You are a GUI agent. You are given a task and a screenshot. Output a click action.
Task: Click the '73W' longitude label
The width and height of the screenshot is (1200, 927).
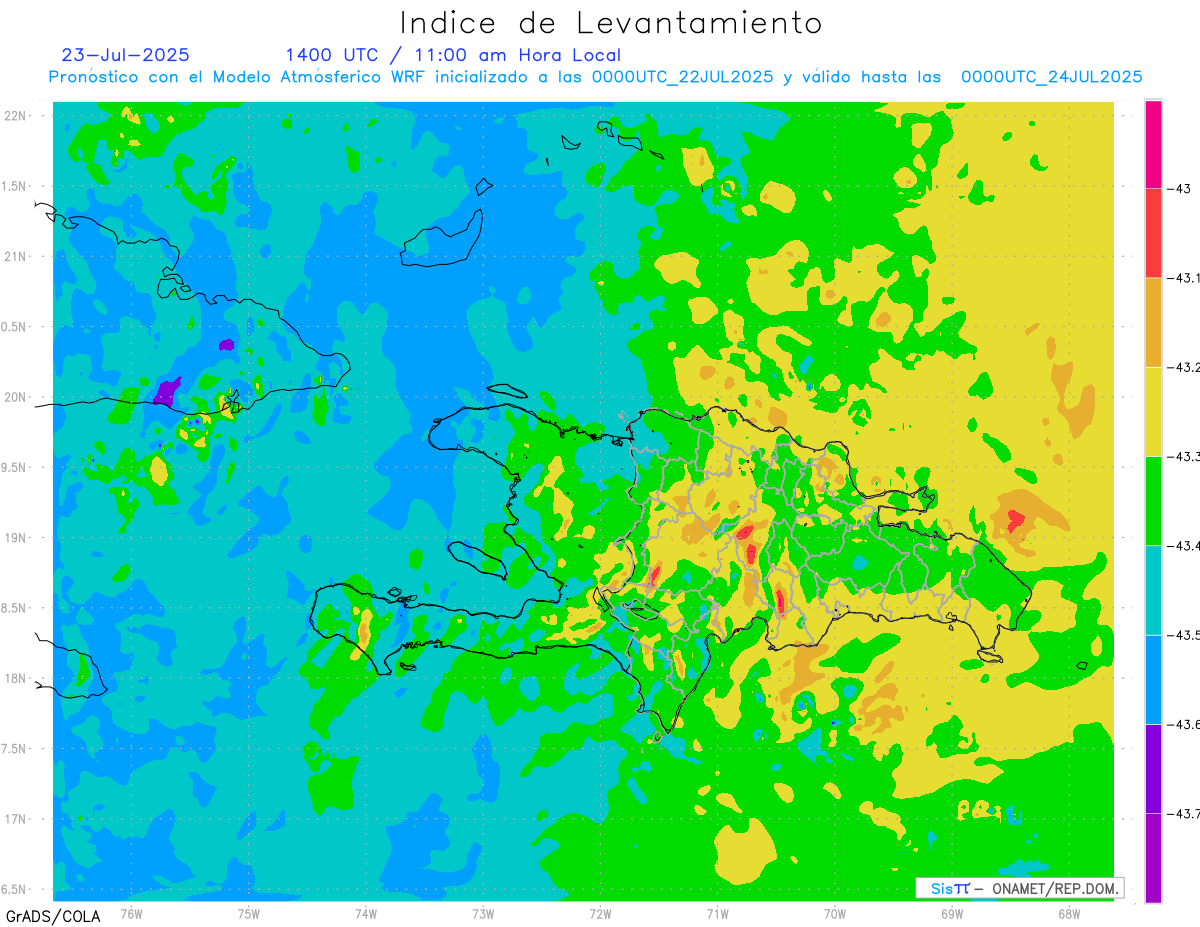(483, 913)
